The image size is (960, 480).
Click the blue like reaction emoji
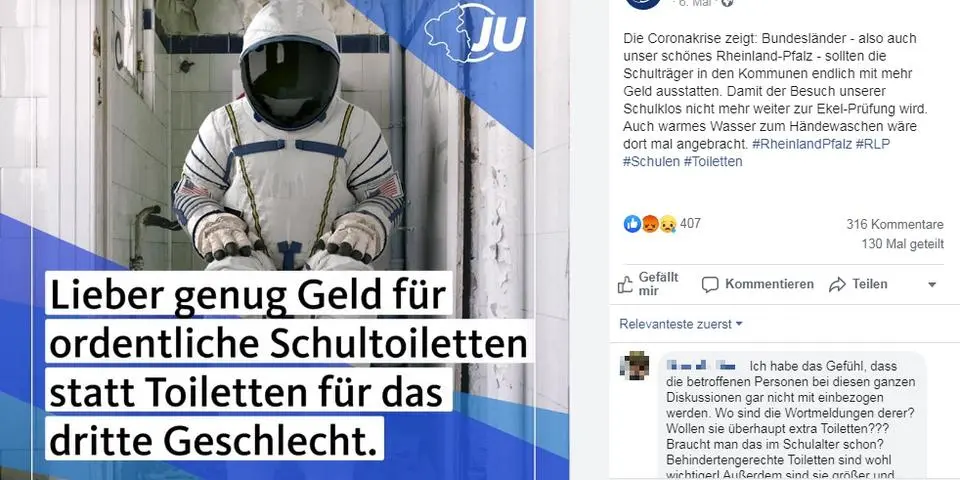[632, 224]
